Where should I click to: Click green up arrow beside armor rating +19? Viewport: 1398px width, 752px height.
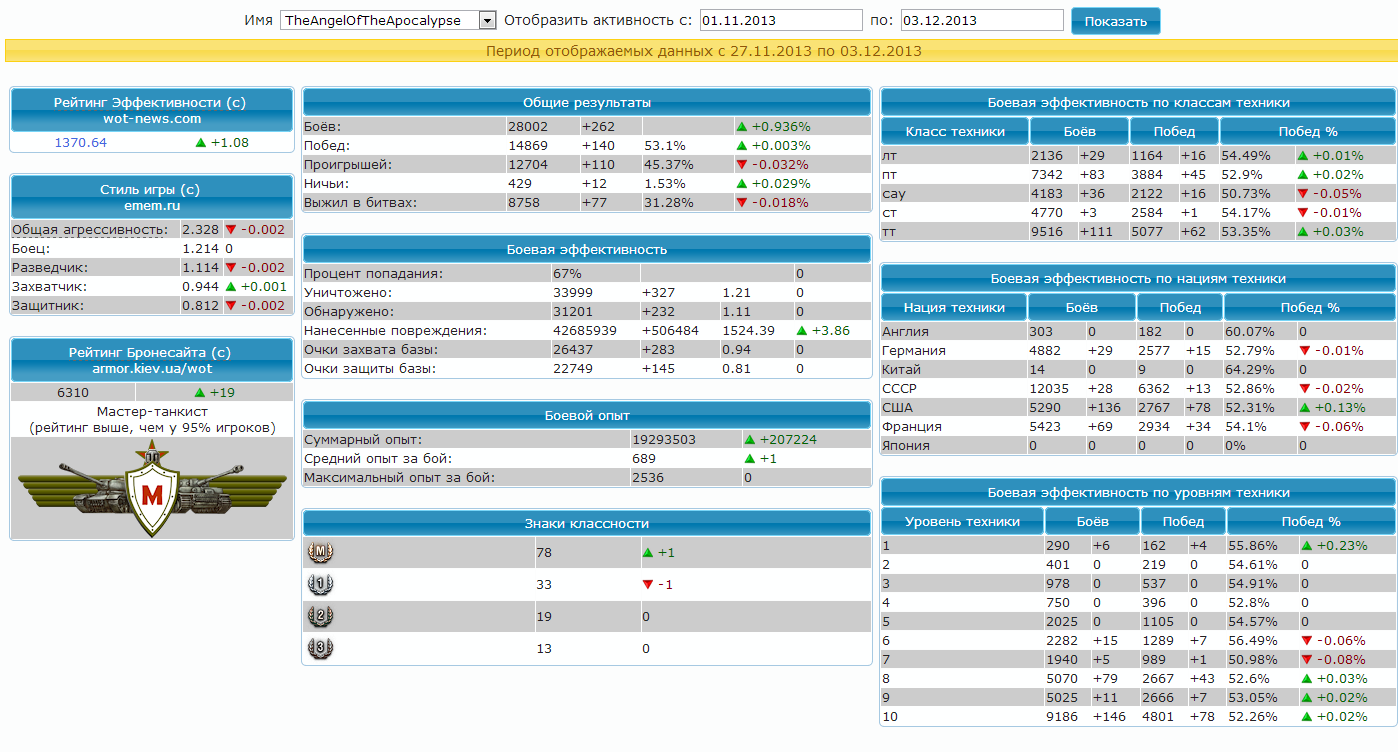click(x=200, y=393)
